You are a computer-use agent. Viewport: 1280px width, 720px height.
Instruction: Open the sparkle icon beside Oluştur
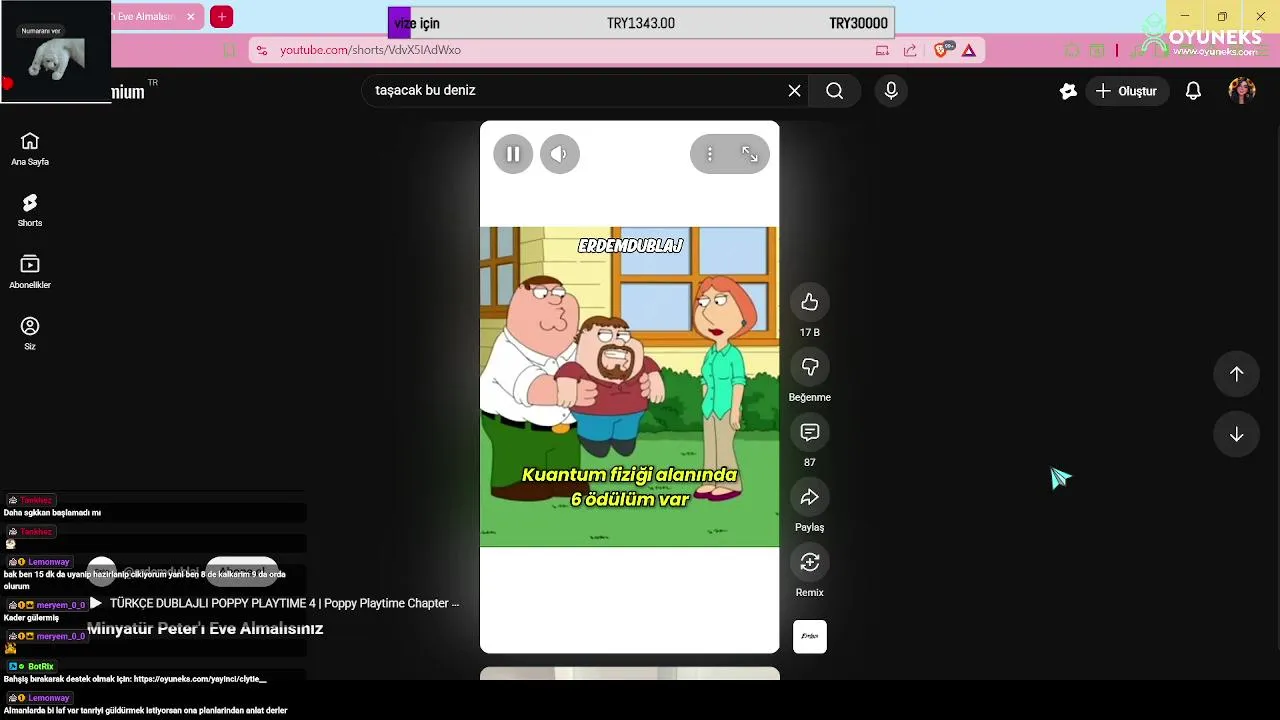(1068, 91)
